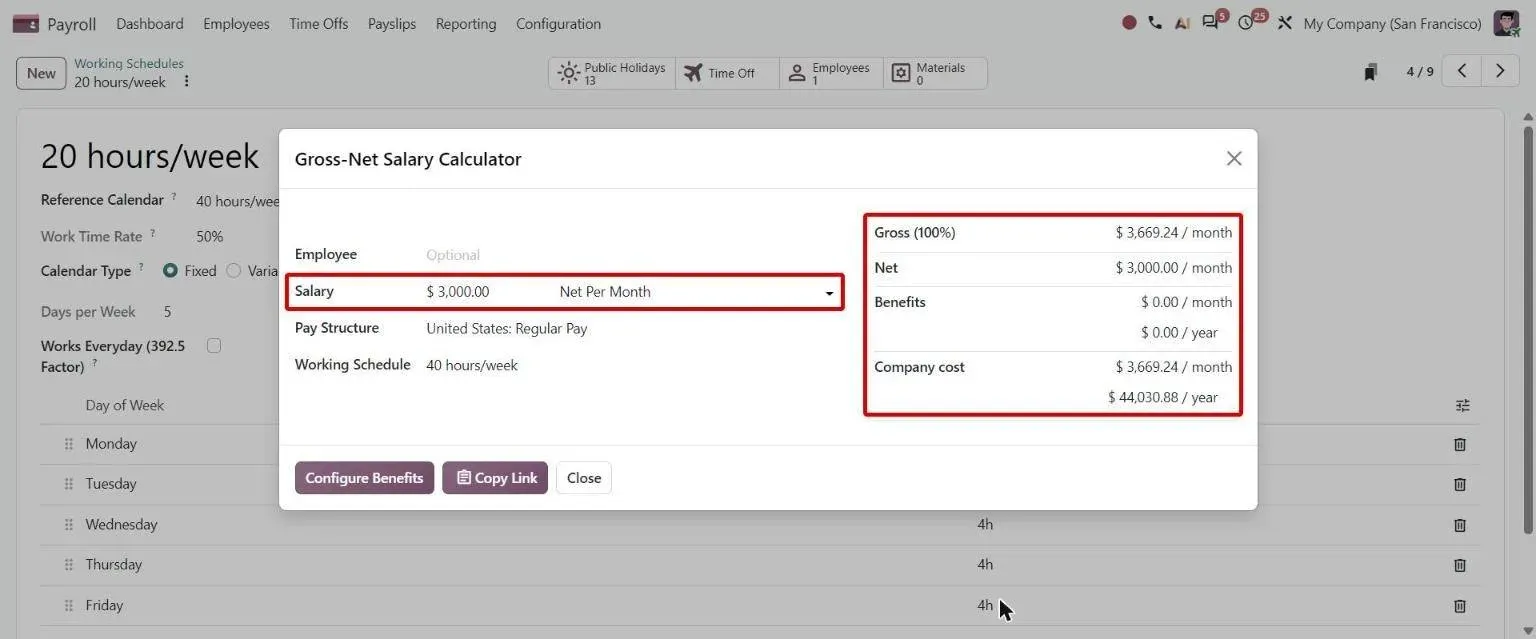Delete the Wednesday row trash icon
The width and height of the screenshot is (1536, 639).
1460,525
